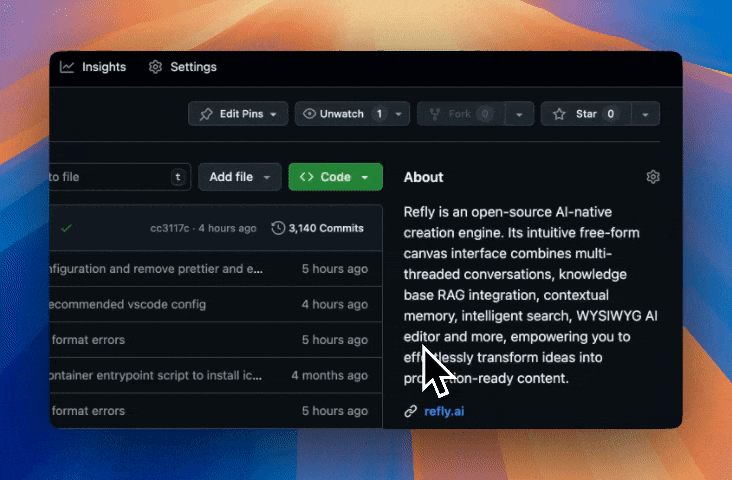
Task: Click the green commit status checkmark
Action: (67, 228)
